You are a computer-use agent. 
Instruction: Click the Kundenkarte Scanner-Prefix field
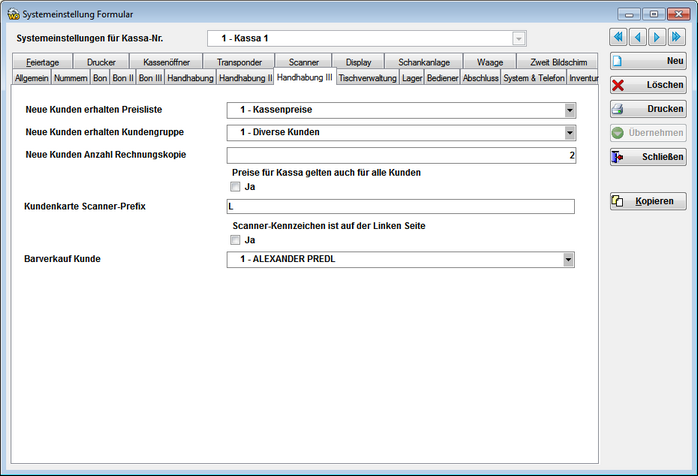pyautogui.click(x=401, y=206)
